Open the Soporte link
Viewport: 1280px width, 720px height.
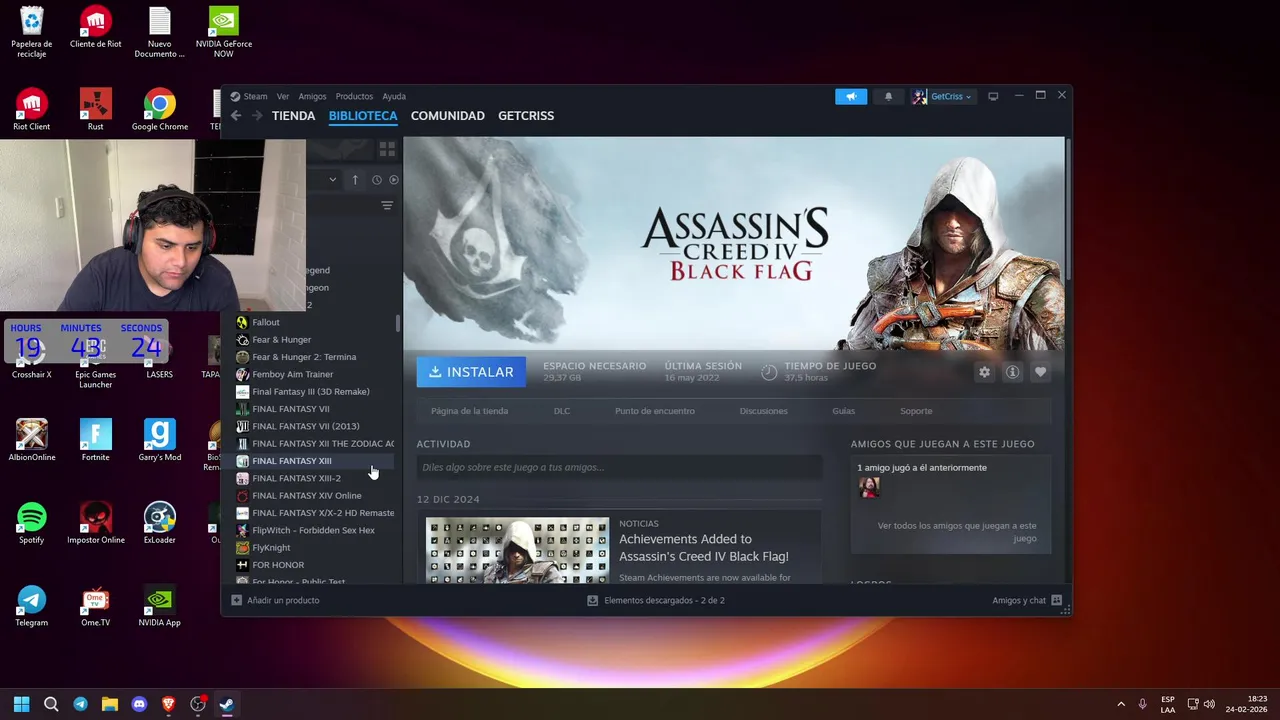click(916, 411)
